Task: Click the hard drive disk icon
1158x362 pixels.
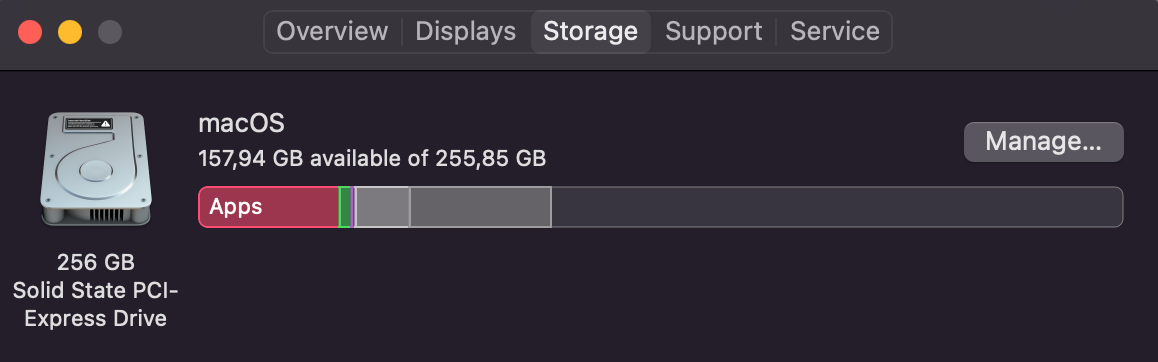Action: coord(96,168)
